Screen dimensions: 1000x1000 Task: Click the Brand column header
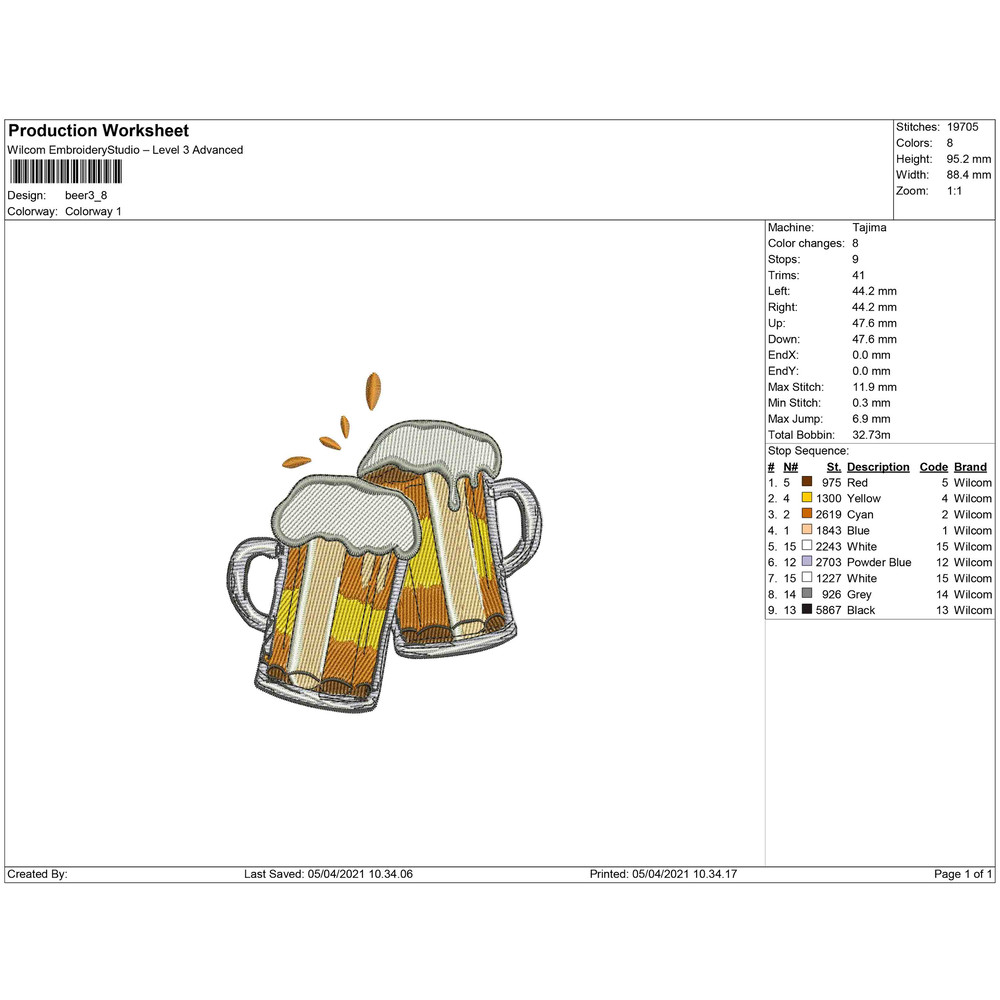(x=969, y=467)
